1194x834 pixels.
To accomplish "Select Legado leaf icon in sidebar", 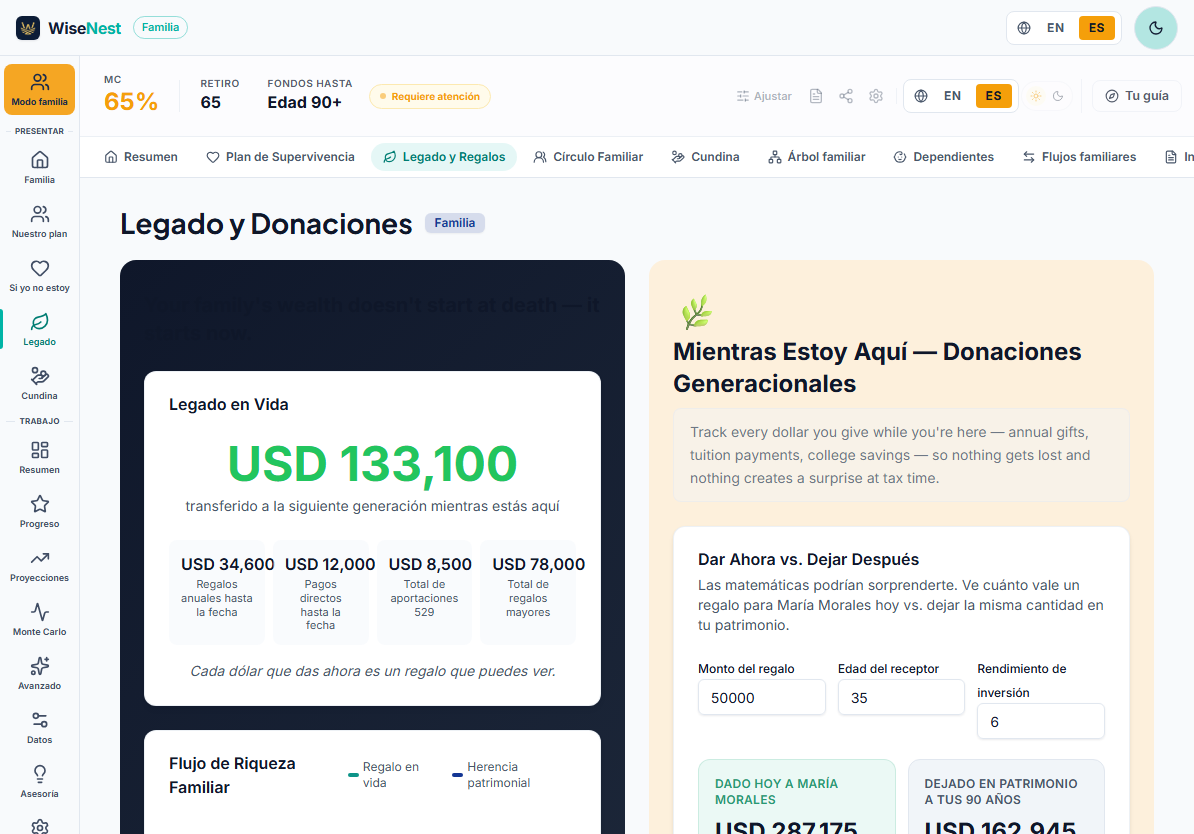I will (40, 330).
